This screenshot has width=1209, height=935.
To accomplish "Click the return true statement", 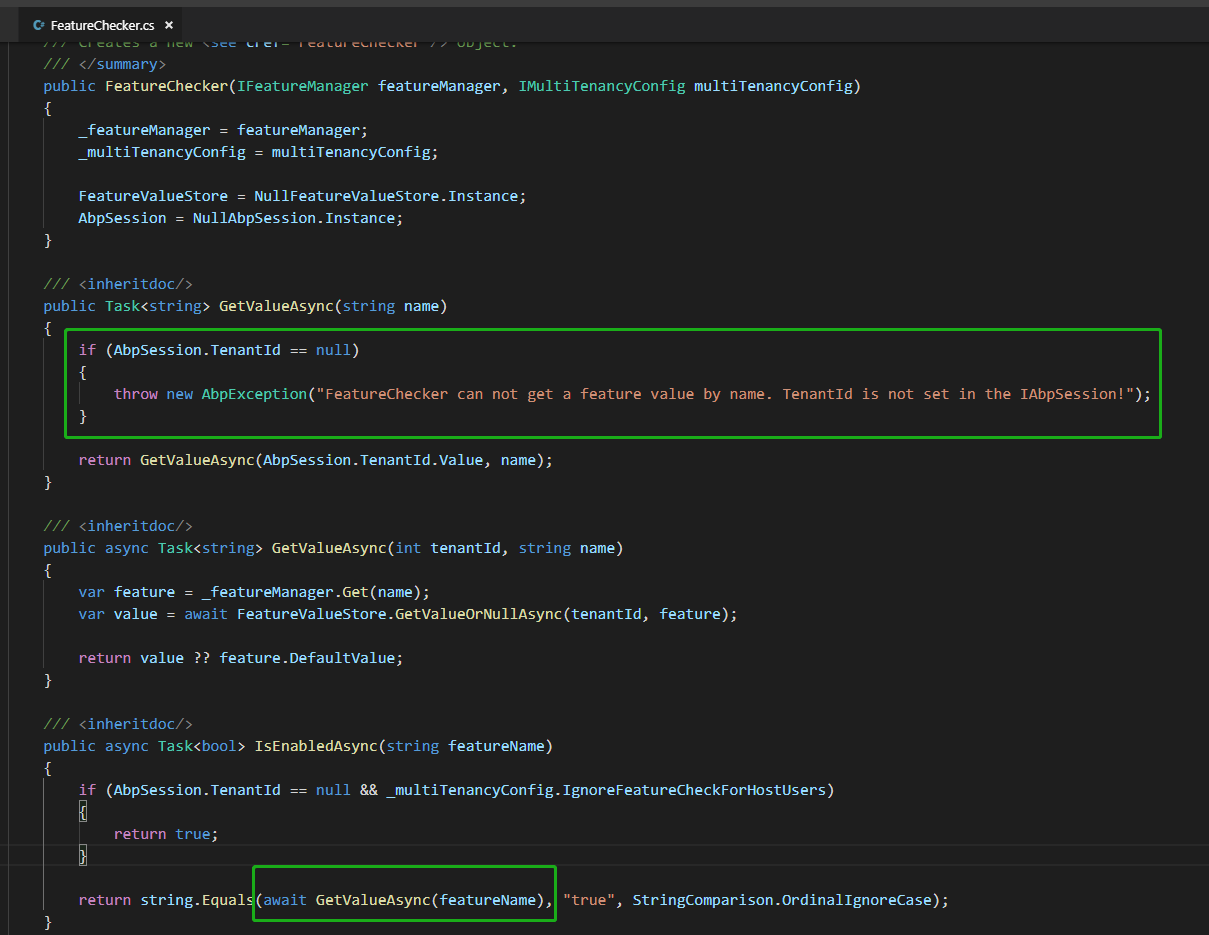I will [x=165, y=833].
